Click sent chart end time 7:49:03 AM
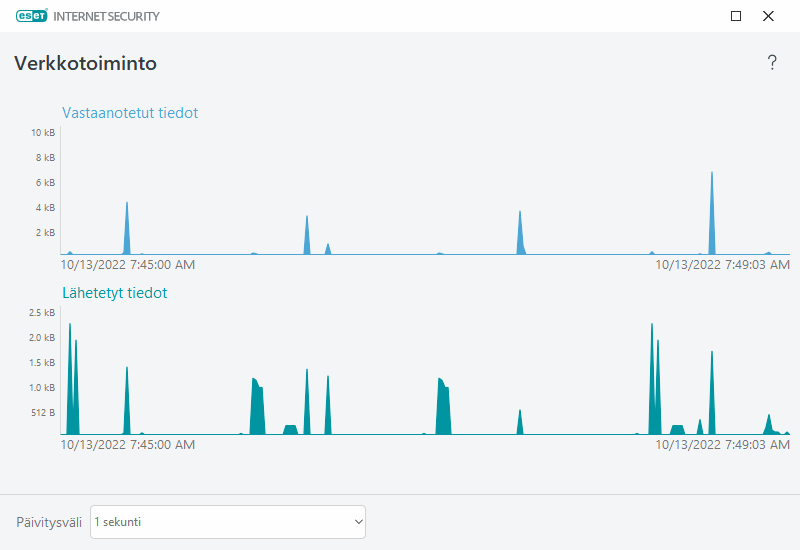The width and height of the screenshot is (800, 550). point(722,445)
